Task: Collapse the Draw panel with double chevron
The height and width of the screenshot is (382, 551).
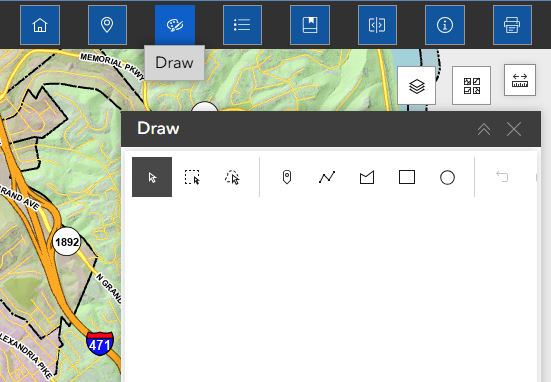Action: (x=484, y=129)
